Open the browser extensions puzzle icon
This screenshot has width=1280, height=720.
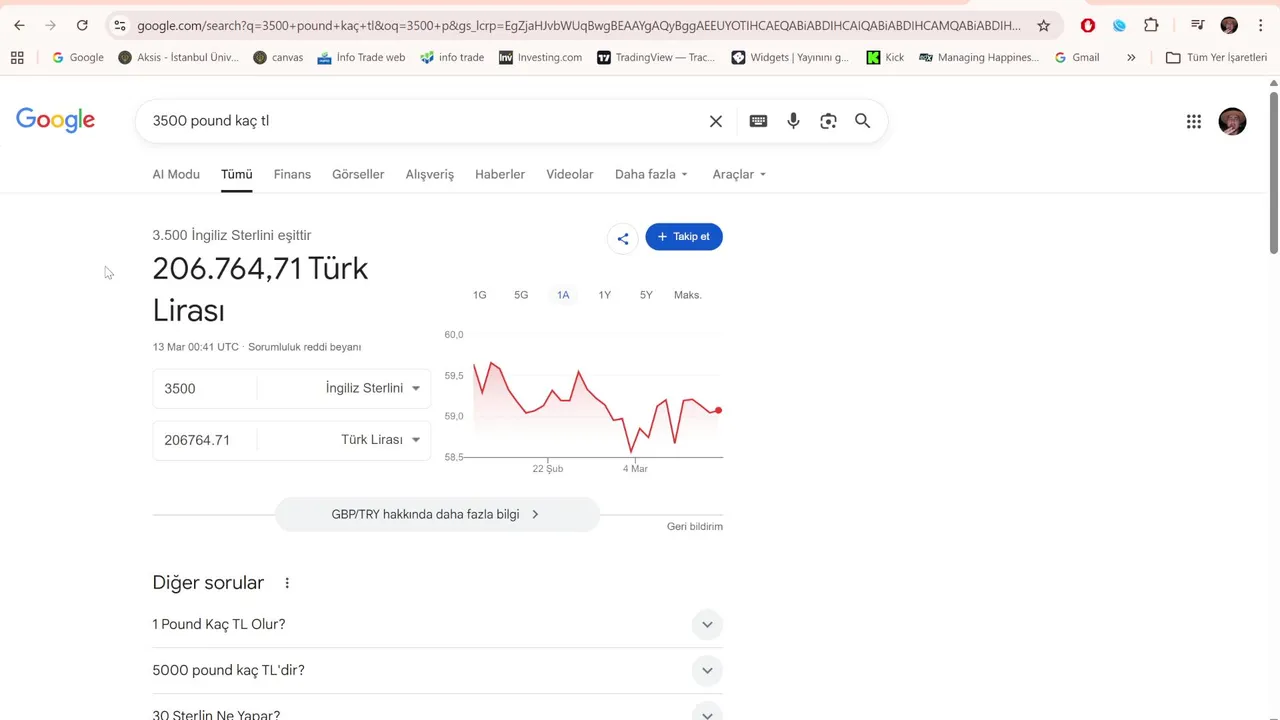[x=1151, y=26]
